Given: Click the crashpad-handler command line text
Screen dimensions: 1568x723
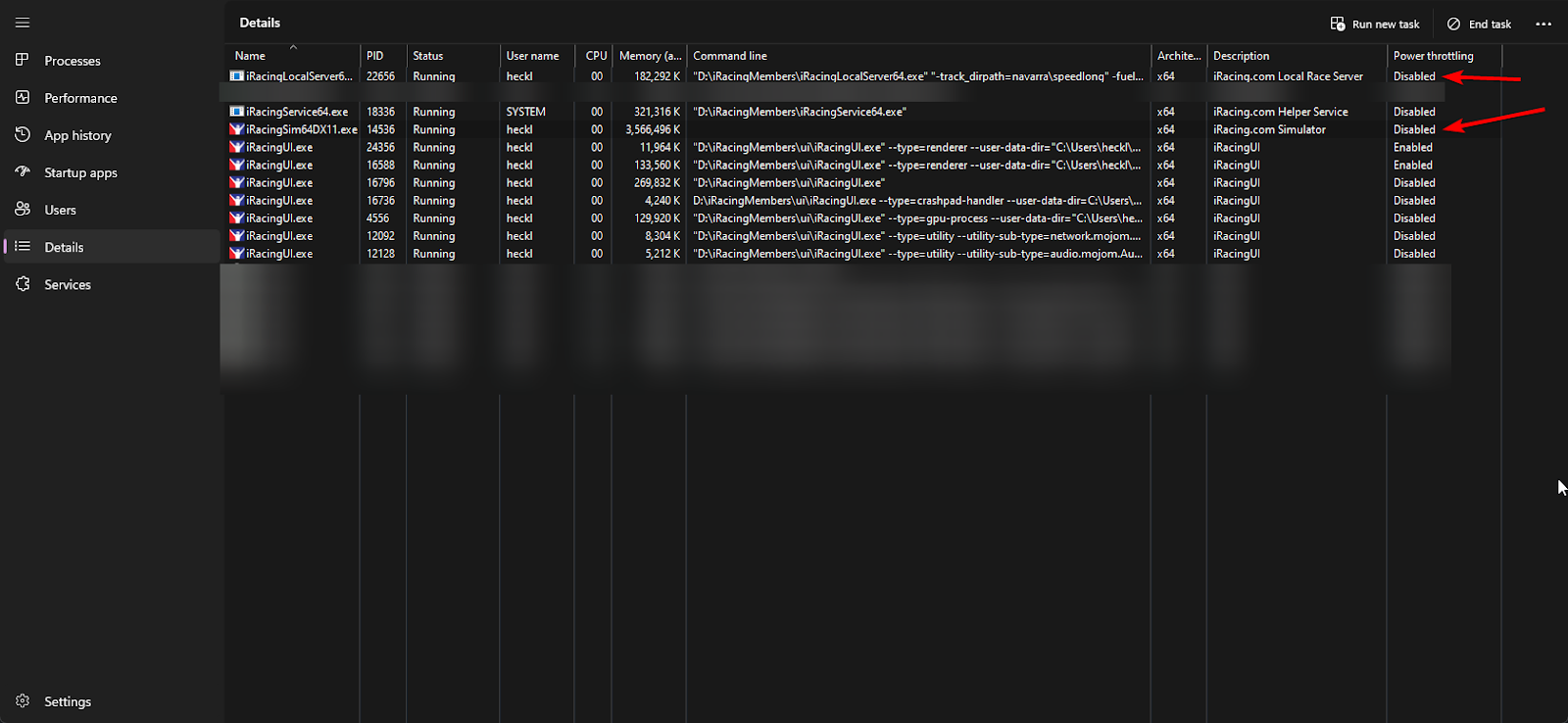Looking at the screenshot, I should (x=917, y=200).
